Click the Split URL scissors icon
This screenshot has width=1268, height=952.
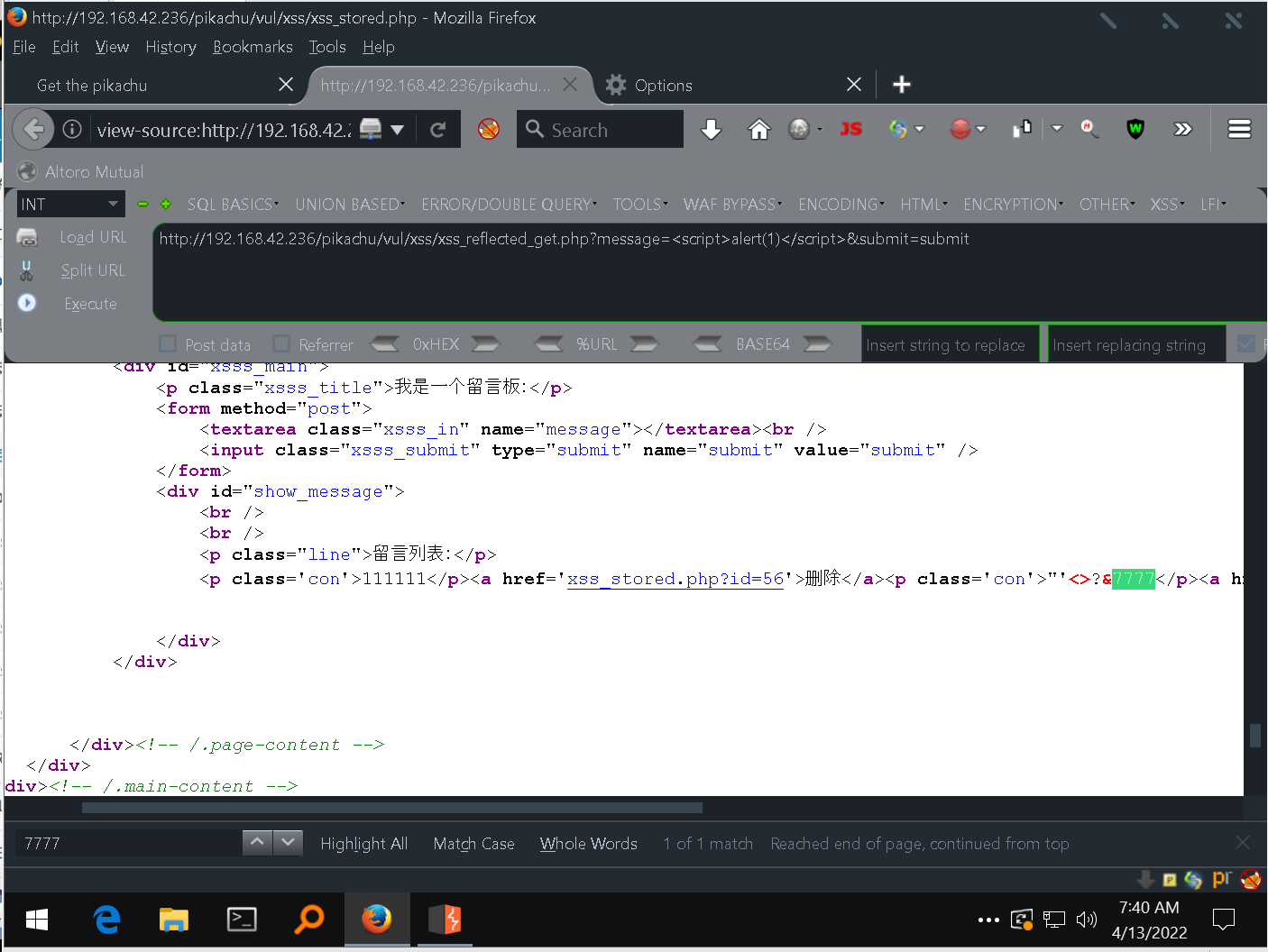point(27,270)
